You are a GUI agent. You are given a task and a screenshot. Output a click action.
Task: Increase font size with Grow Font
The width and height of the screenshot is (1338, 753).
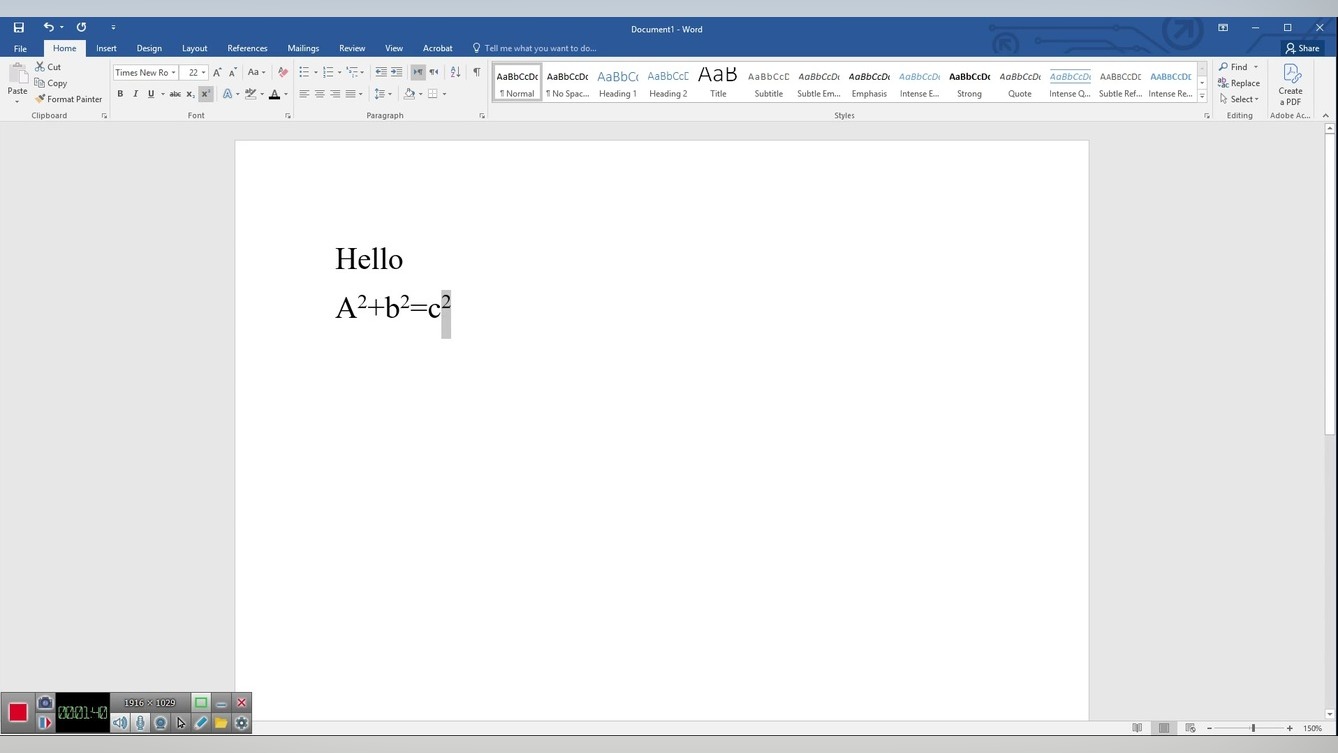(x=217, y=72)
